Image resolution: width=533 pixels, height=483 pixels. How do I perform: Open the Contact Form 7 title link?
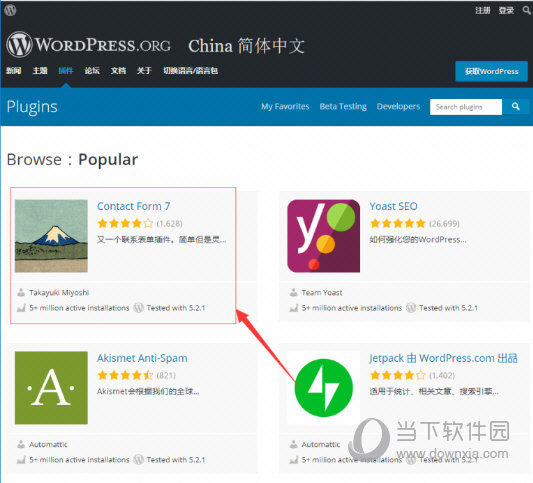[x=134, y=206]
